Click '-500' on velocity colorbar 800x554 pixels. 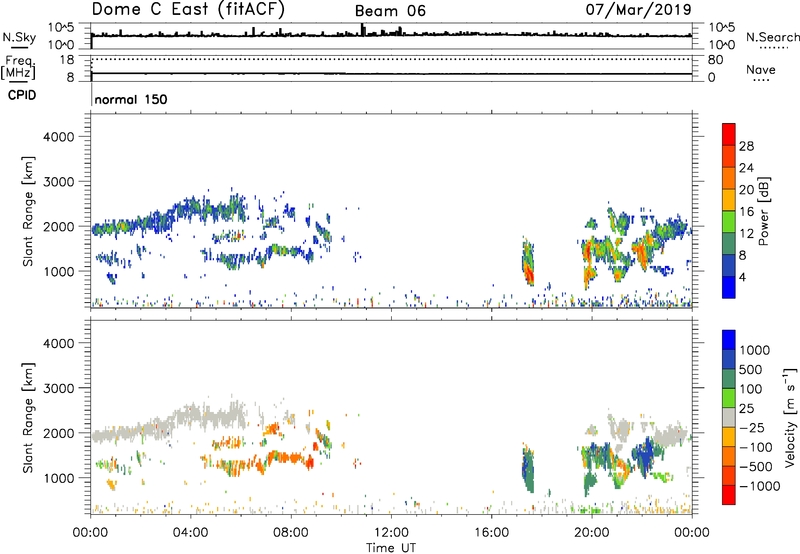[x=756, y=466]
